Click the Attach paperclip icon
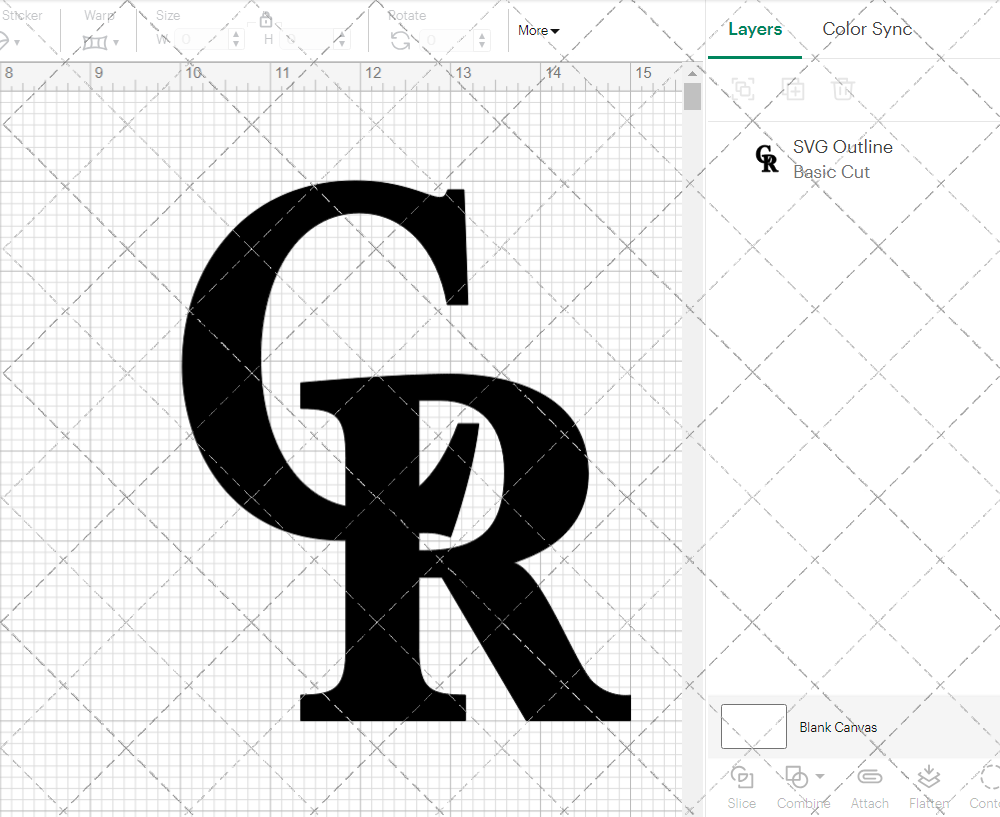The width and height of the screenshot is (1000, 817). tap(869, 777)
